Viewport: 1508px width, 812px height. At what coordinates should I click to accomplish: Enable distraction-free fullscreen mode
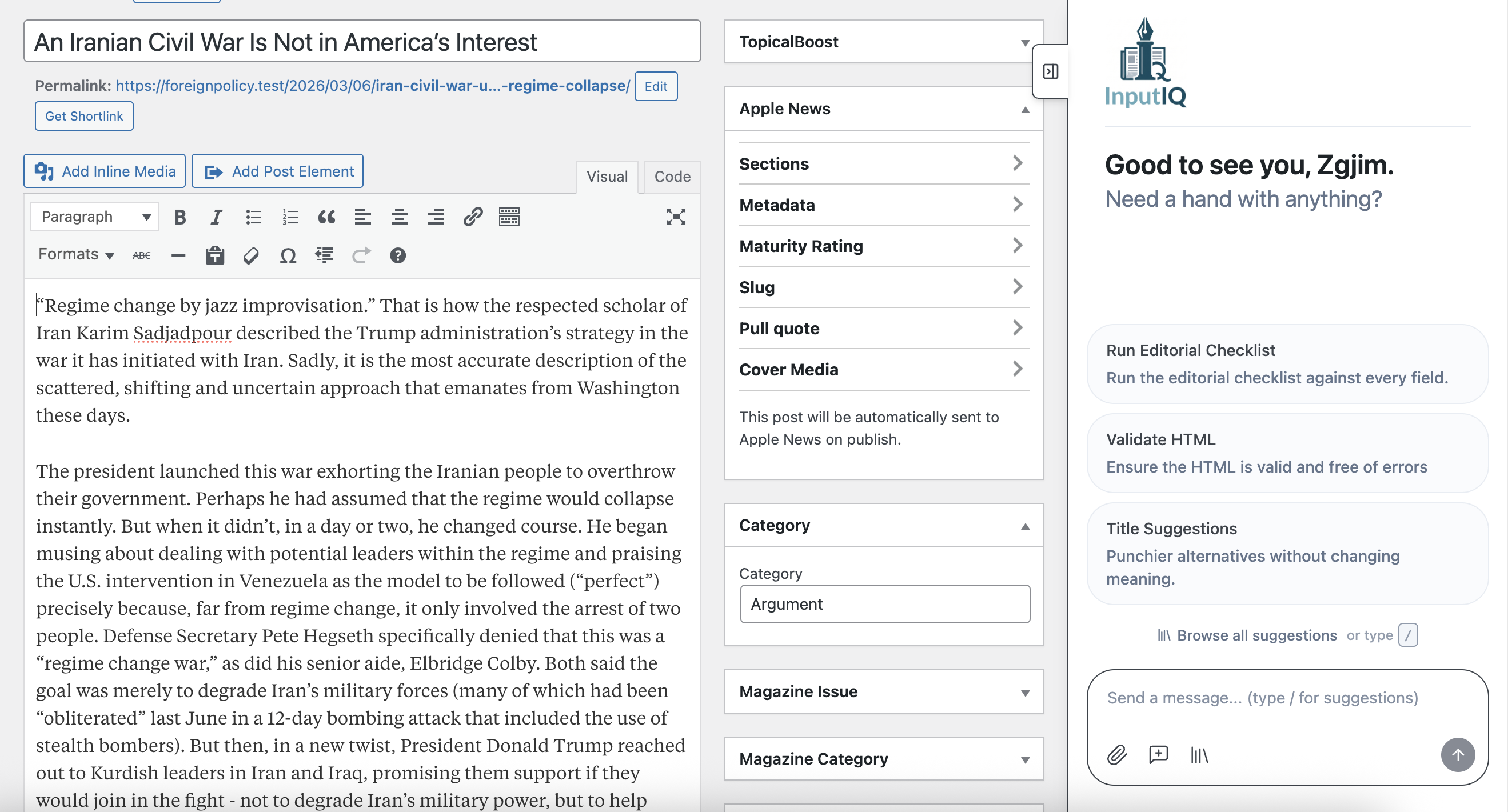[x=676, y=217]
